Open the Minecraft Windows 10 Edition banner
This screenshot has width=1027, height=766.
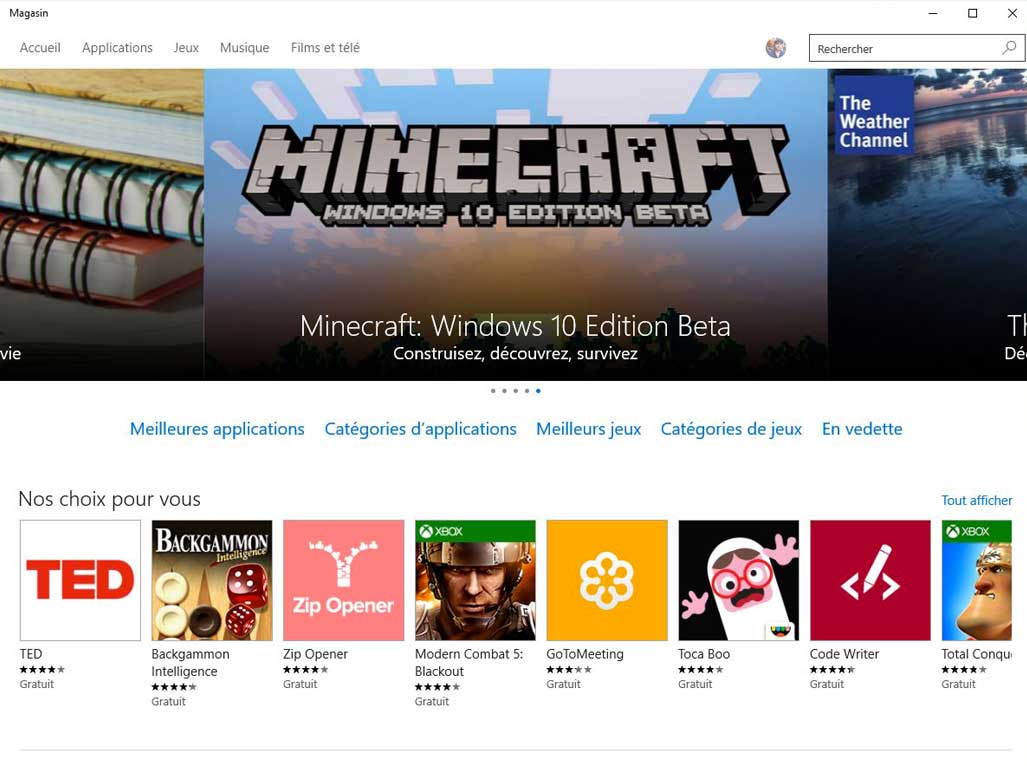(x=515, y=225)
